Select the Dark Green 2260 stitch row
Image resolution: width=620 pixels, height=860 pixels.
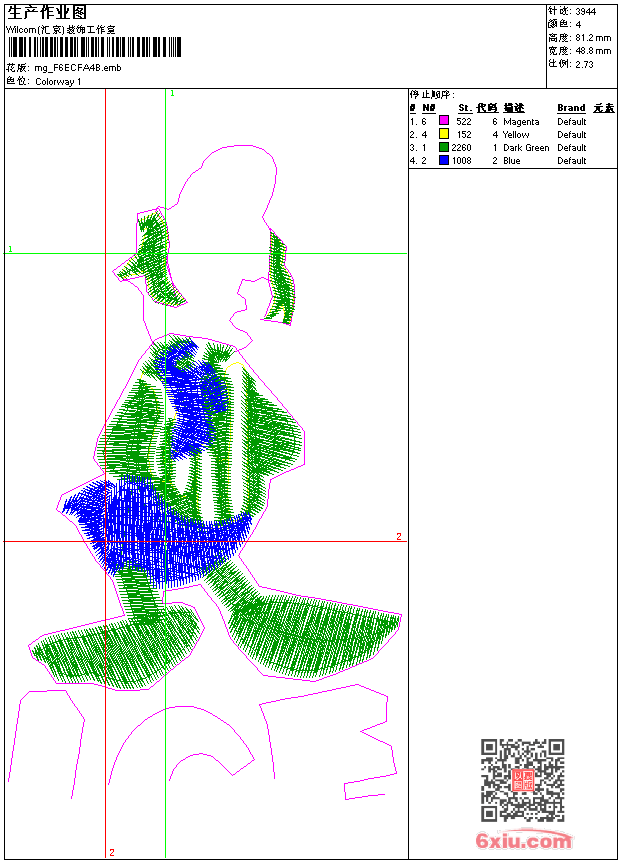(512, 148)
